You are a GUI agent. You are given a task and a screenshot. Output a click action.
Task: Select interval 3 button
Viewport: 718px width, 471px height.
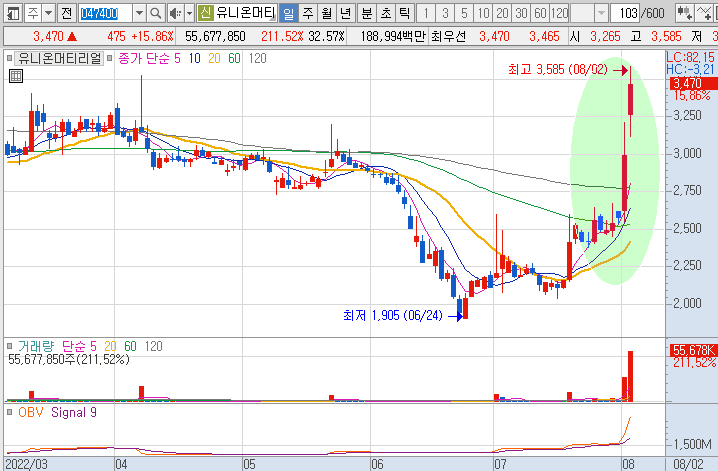[445, 13]
